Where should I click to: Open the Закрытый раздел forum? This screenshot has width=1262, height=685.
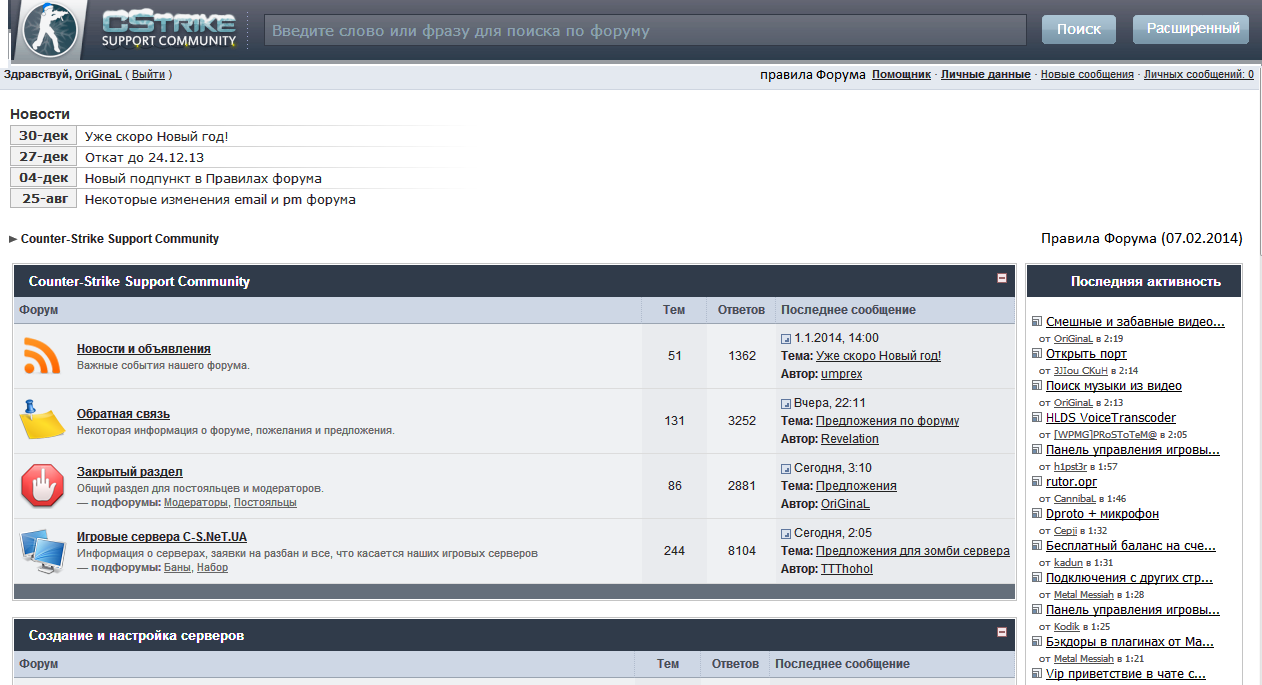pos(130,472)
